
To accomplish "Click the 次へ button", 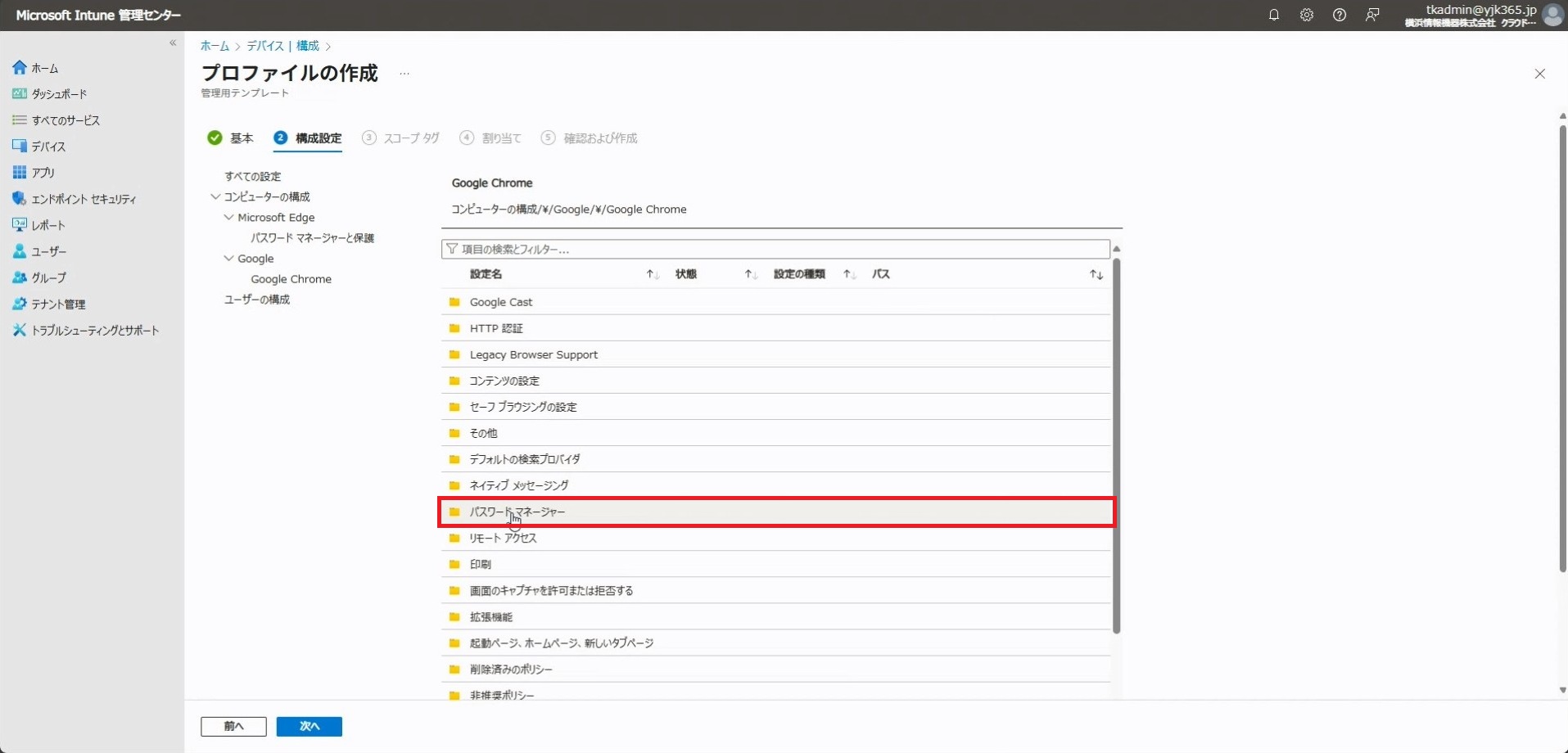I will point(309,726).
